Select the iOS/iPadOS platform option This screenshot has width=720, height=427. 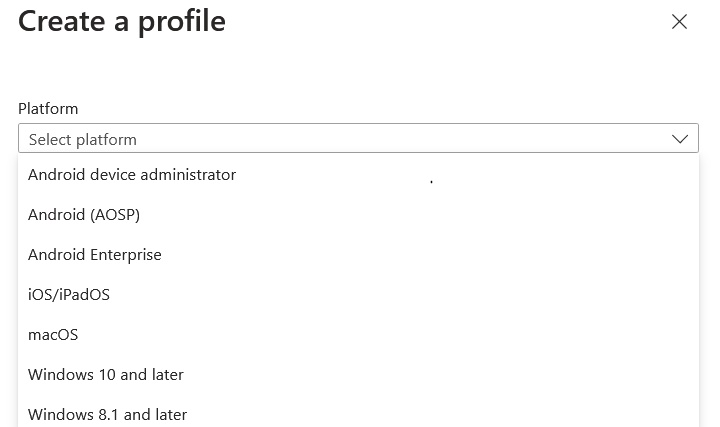point(69,295)
